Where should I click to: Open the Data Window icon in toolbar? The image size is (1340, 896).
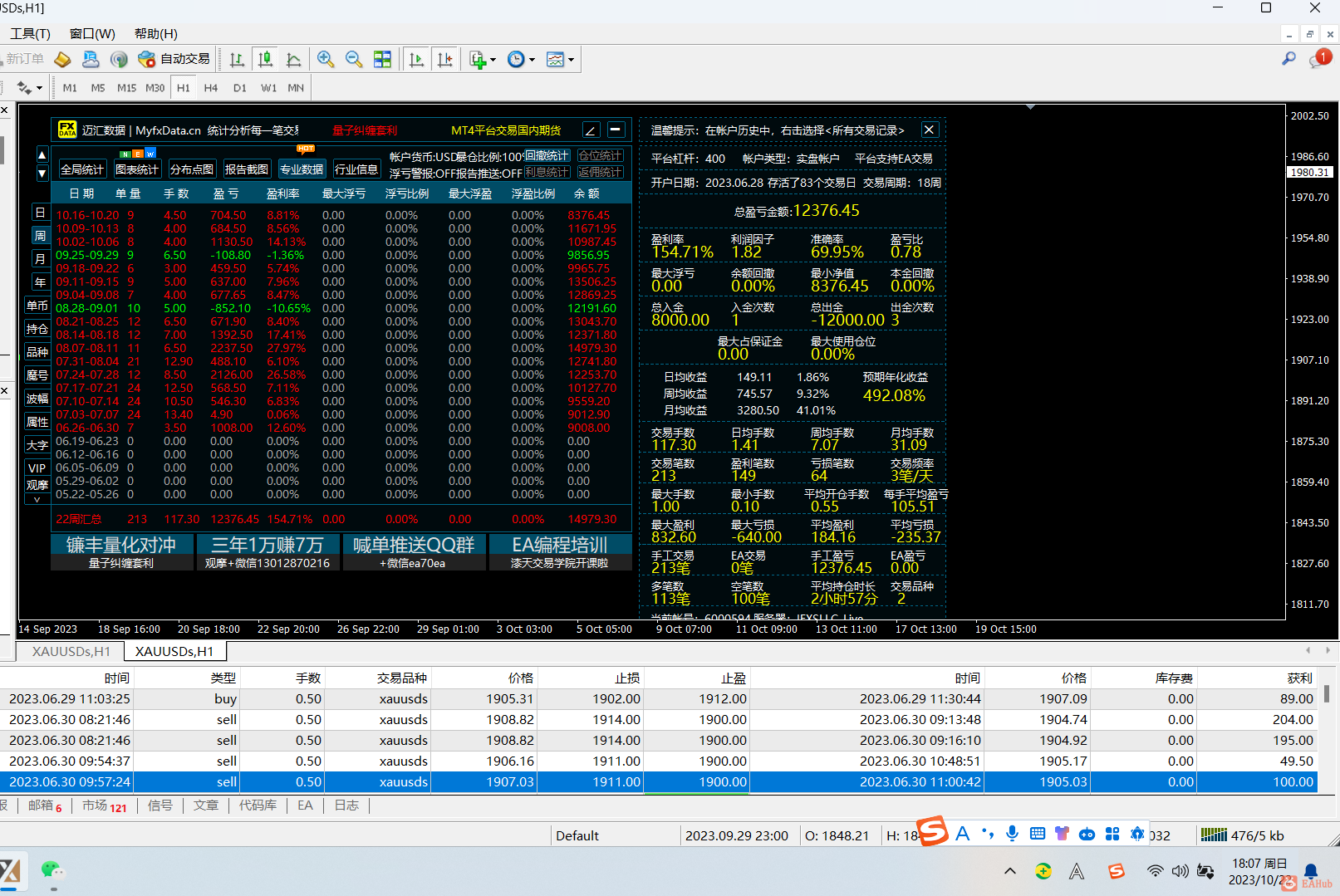click(x=91, y=59)
